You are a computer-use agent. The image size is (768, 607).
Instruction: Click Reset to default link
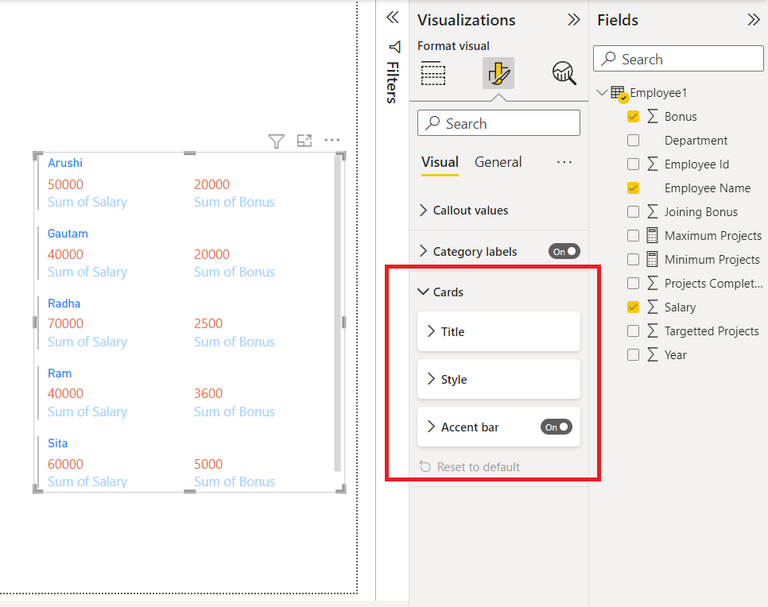478,467
